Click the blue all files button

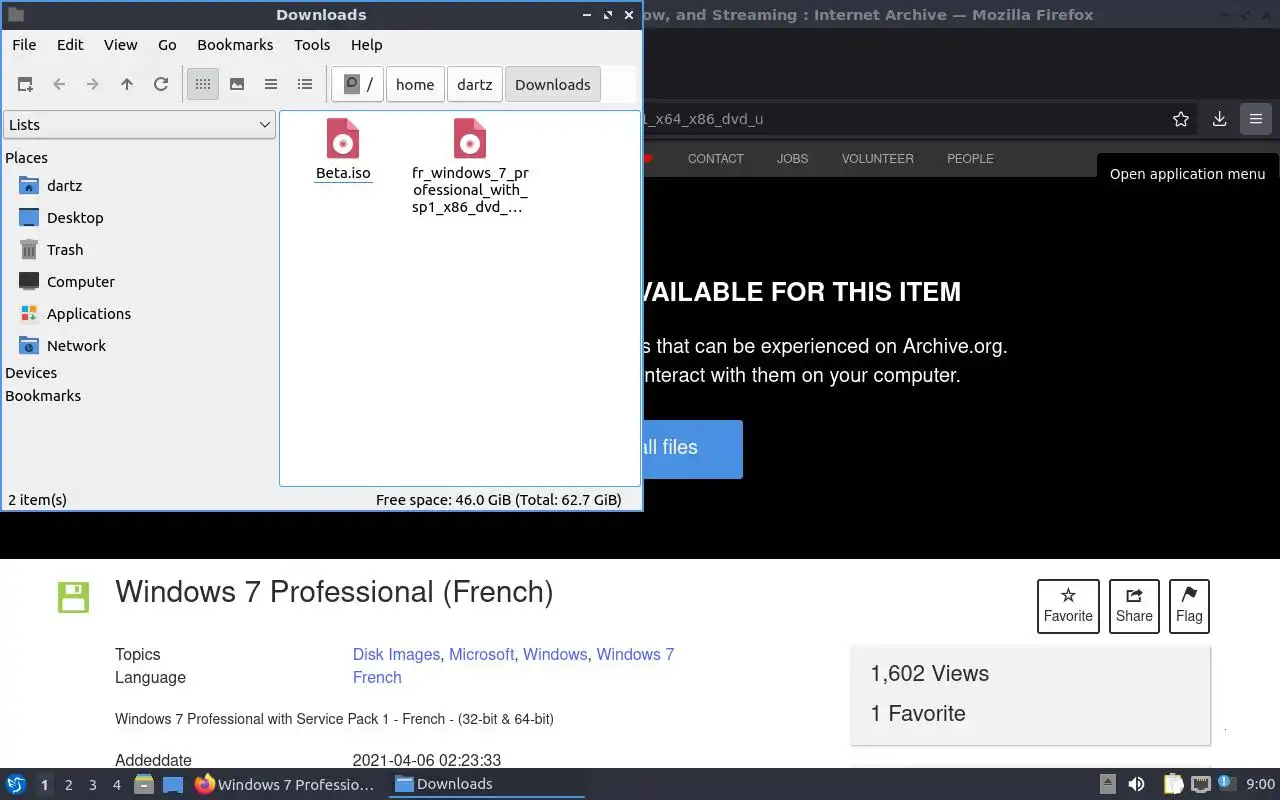pyautogui.click(x=692, y=449)
